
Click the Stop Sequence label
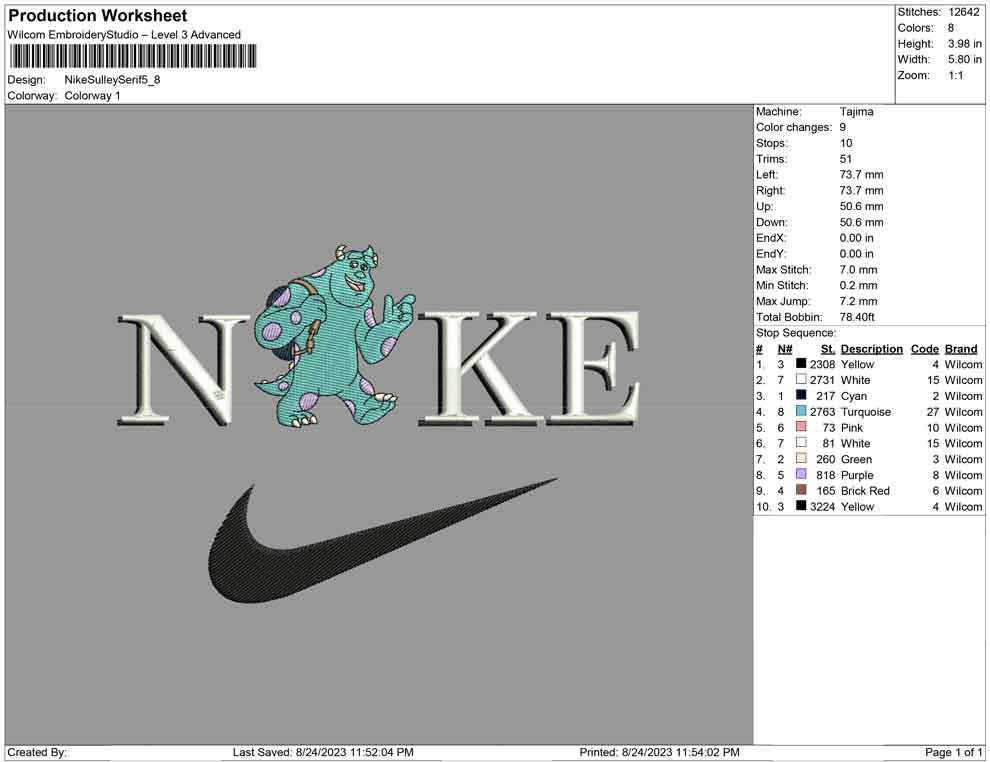[x=796, y=333]
